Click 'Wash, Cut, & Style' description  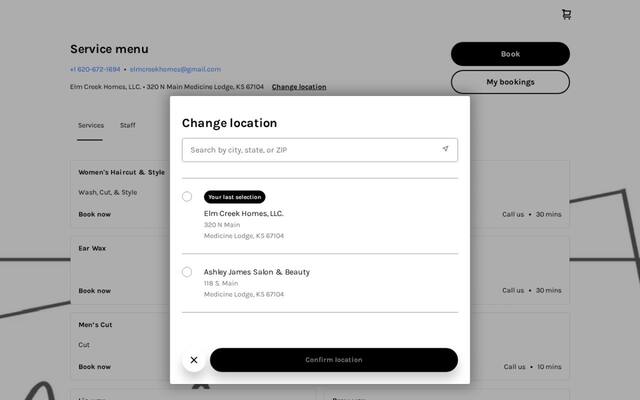tap(107, 192)
